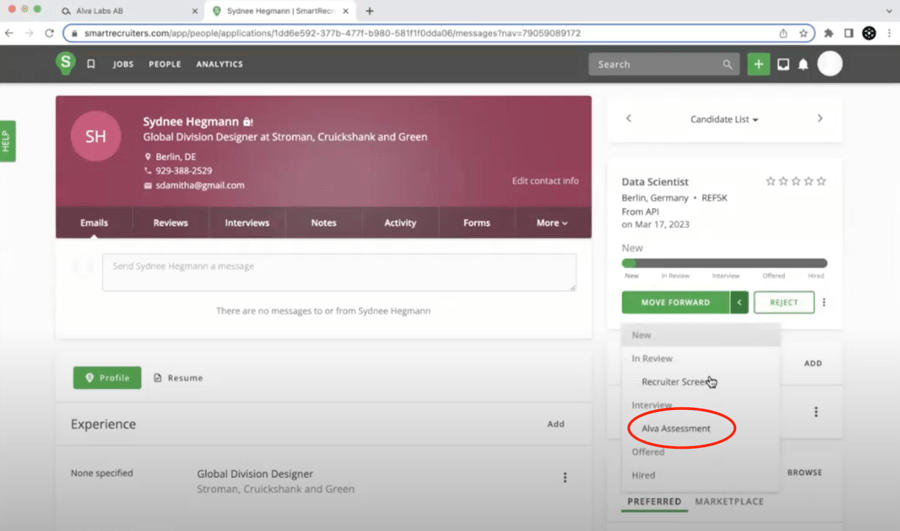Click the Reject button
The image size is (900, 531).
tap(784, 302)
